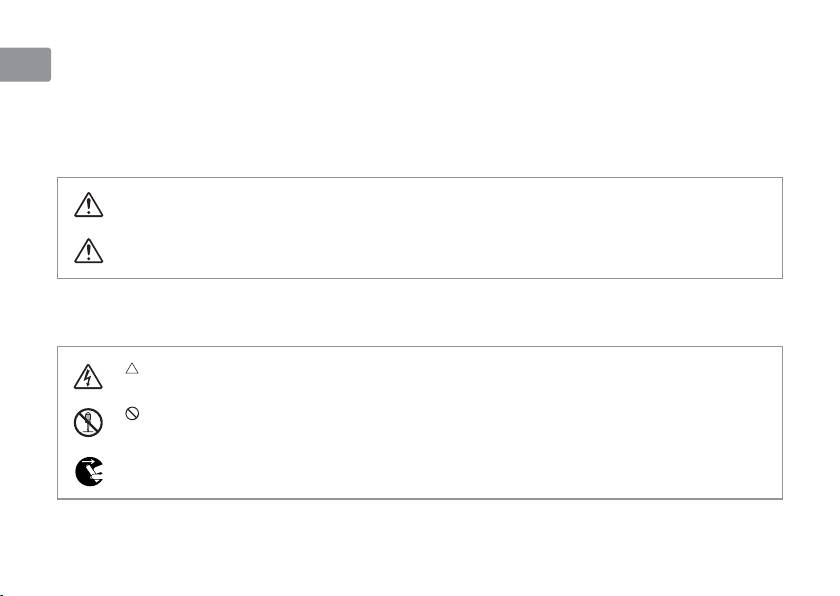Click the empty space between the two boxes

420,312
